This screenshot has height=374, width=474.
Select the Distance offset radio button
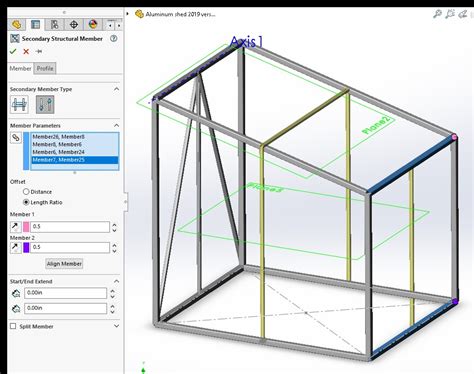click(x=26, y=192)
